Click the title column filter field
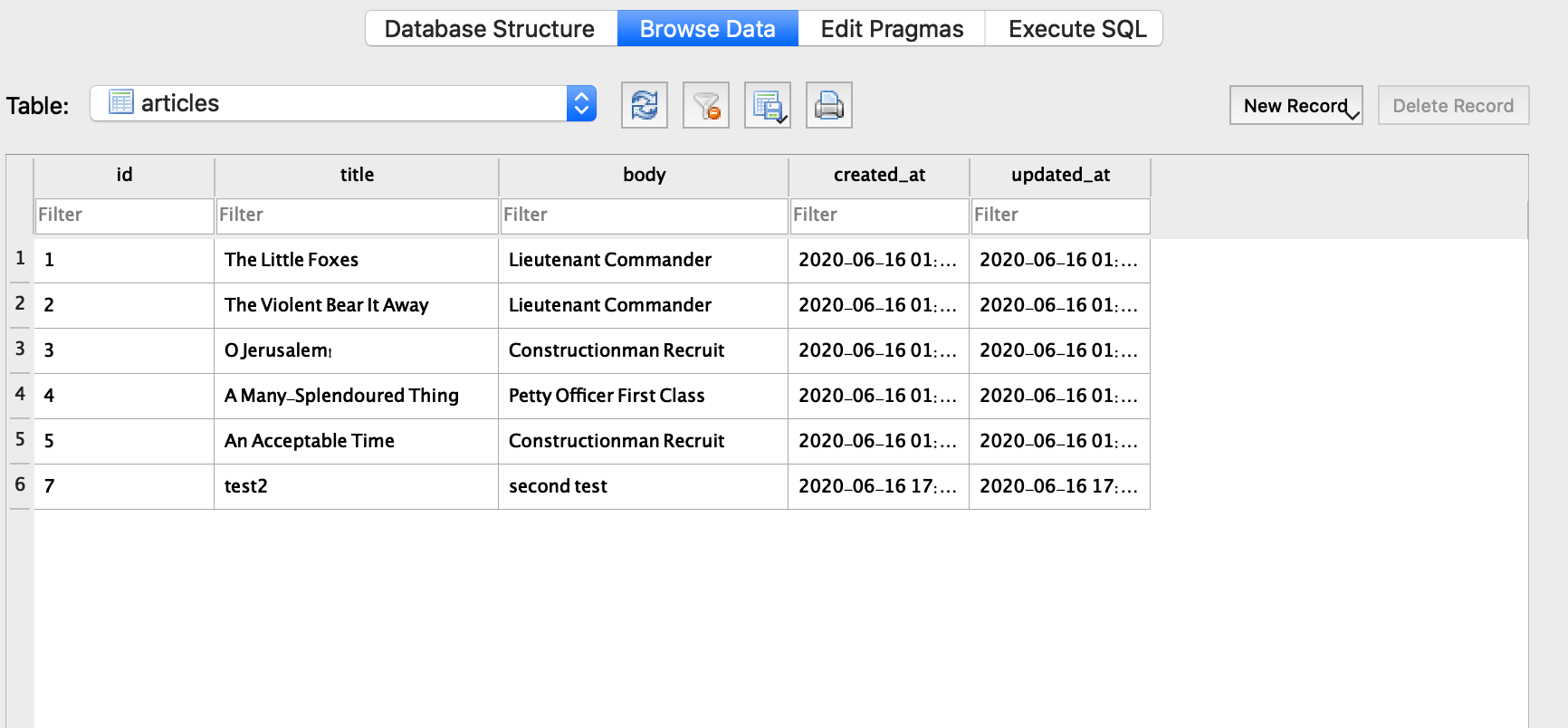 click(x=357, y=216)
